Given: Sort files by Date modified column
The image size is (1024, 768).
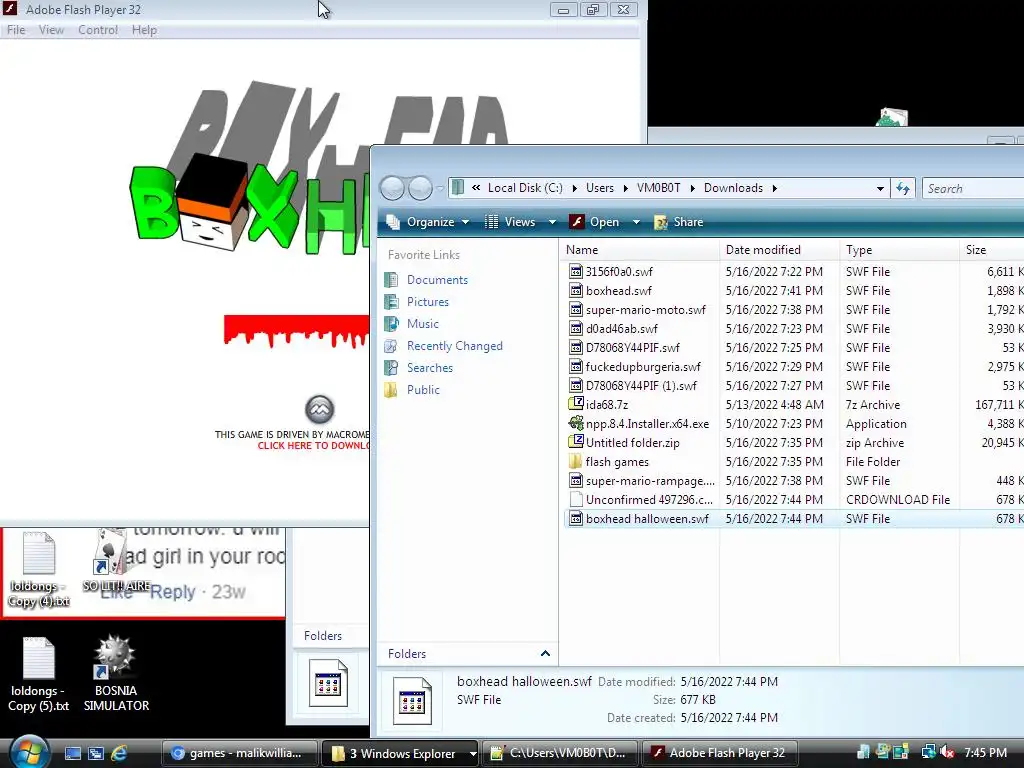Looking at the screenshot, I should coord(780,250).
